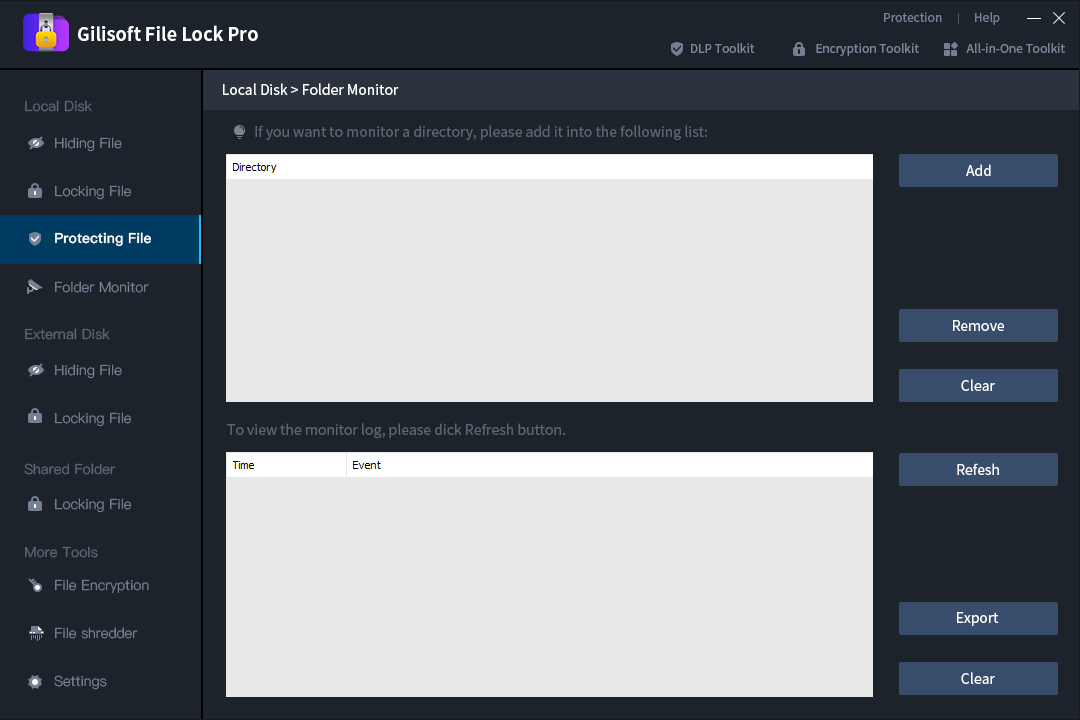Select Protecting File in the sidebar
Viewport: 1080px width, 720px height.
101,239
